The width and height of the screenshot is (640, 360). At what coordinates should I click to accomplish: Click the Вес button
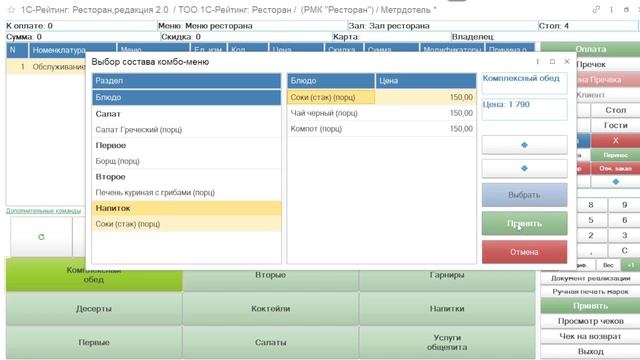tap(608, 265)
